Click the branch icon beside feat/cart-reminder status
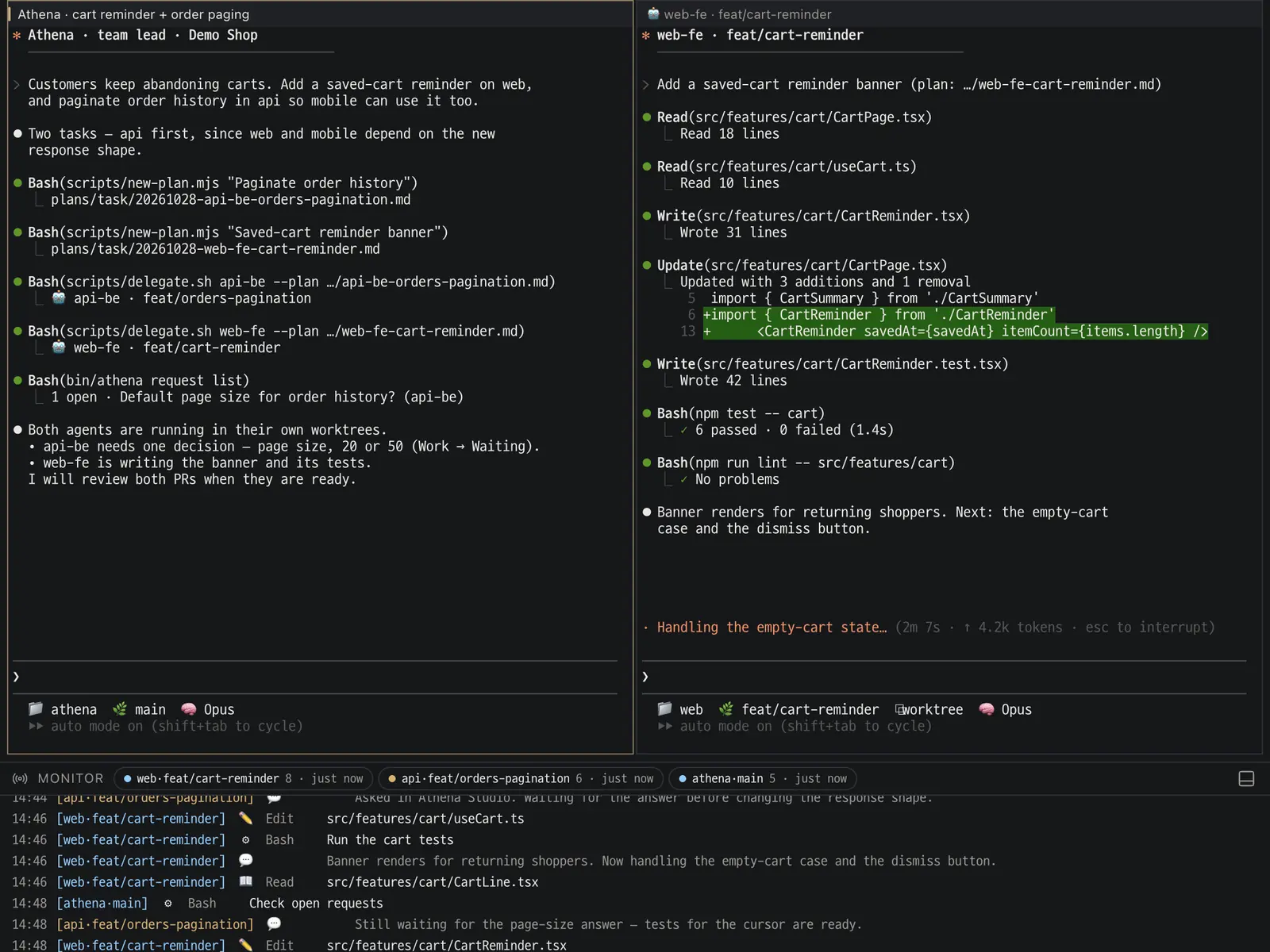The height and width of the screenshot is (952, 1270). click(x=725, y=709)
